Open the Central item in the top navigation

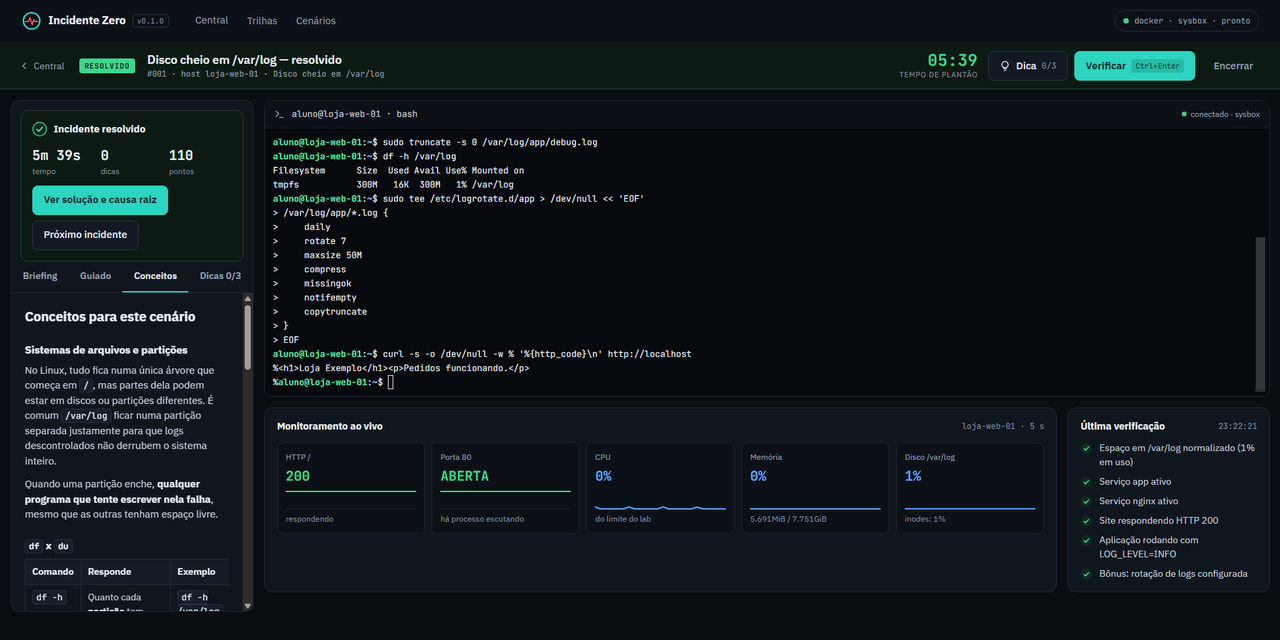click(x=212, y=21)
